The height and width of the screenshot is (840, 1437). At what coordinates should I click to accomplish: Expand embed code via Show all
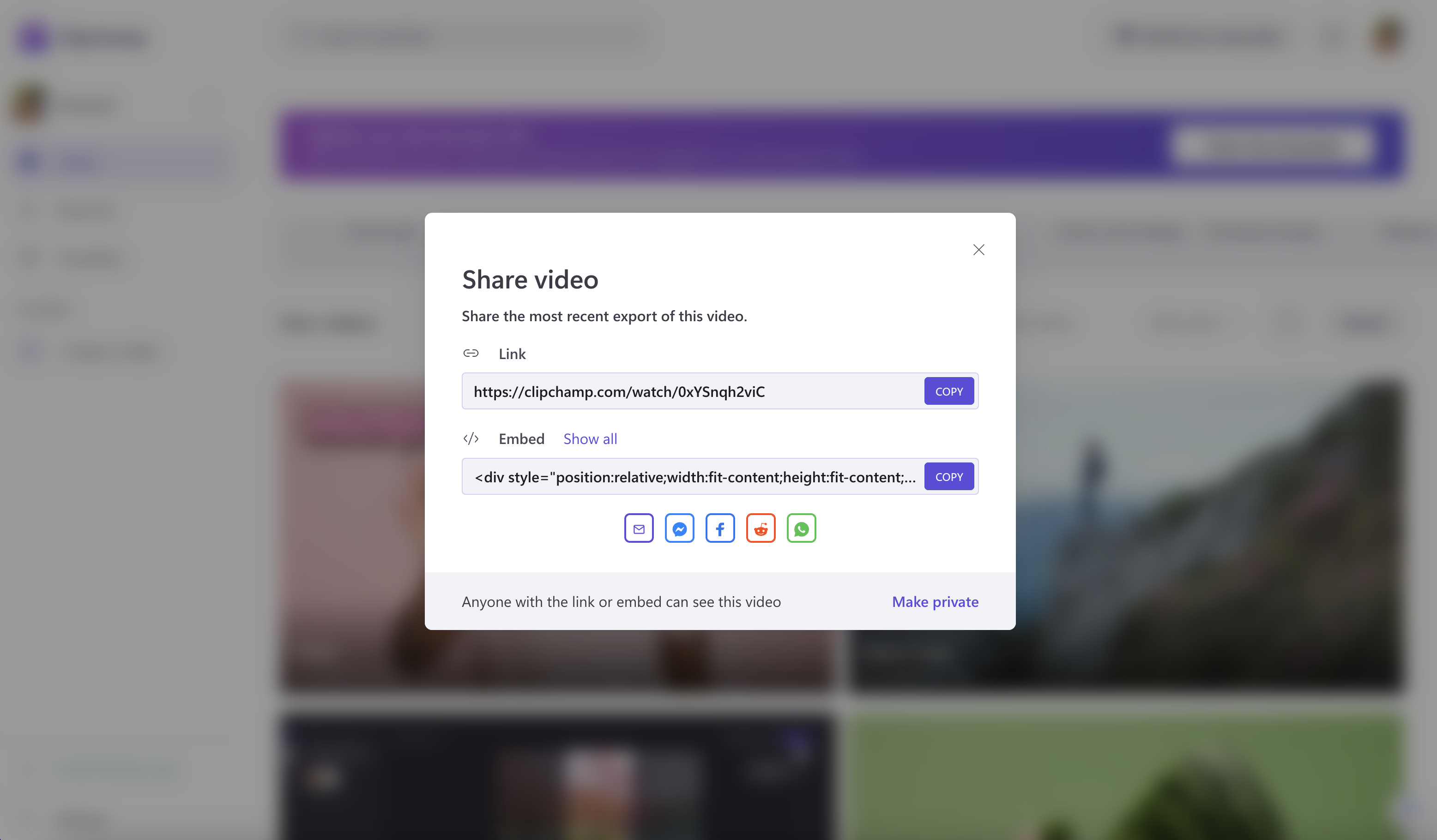(590, 438)
